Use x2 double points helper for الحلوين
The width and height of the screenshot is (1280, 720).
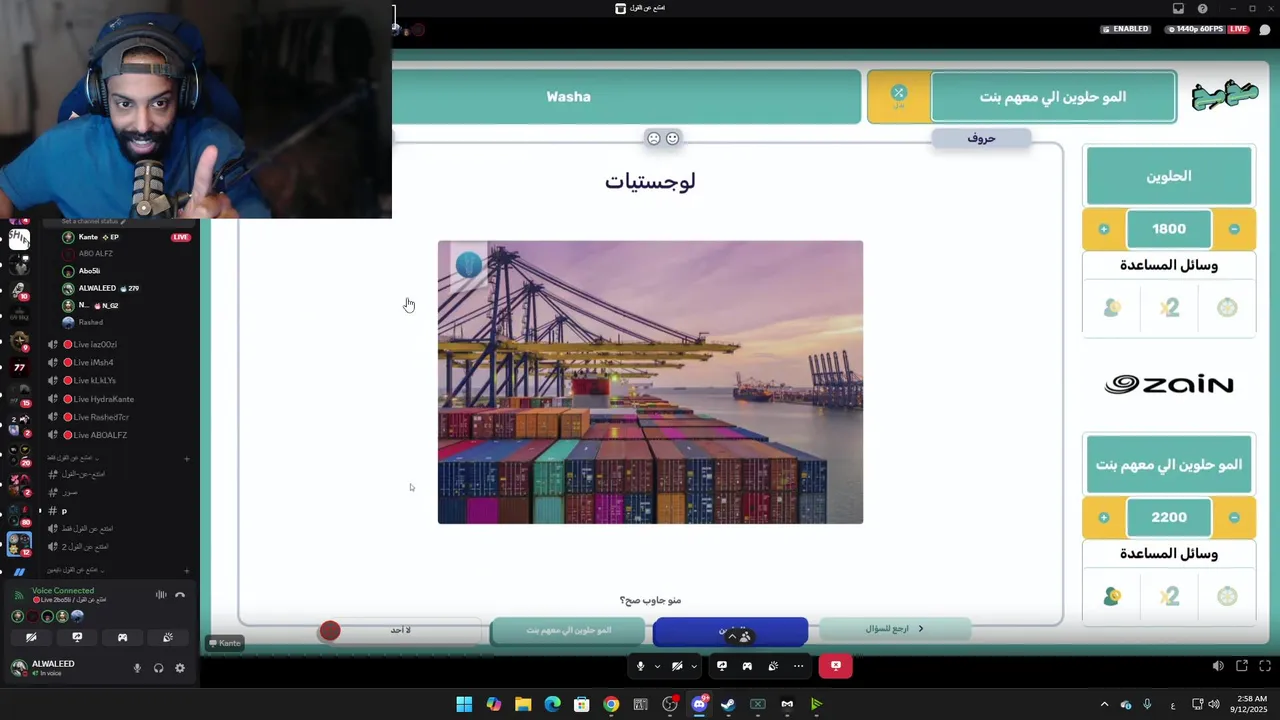[1169, 308]
